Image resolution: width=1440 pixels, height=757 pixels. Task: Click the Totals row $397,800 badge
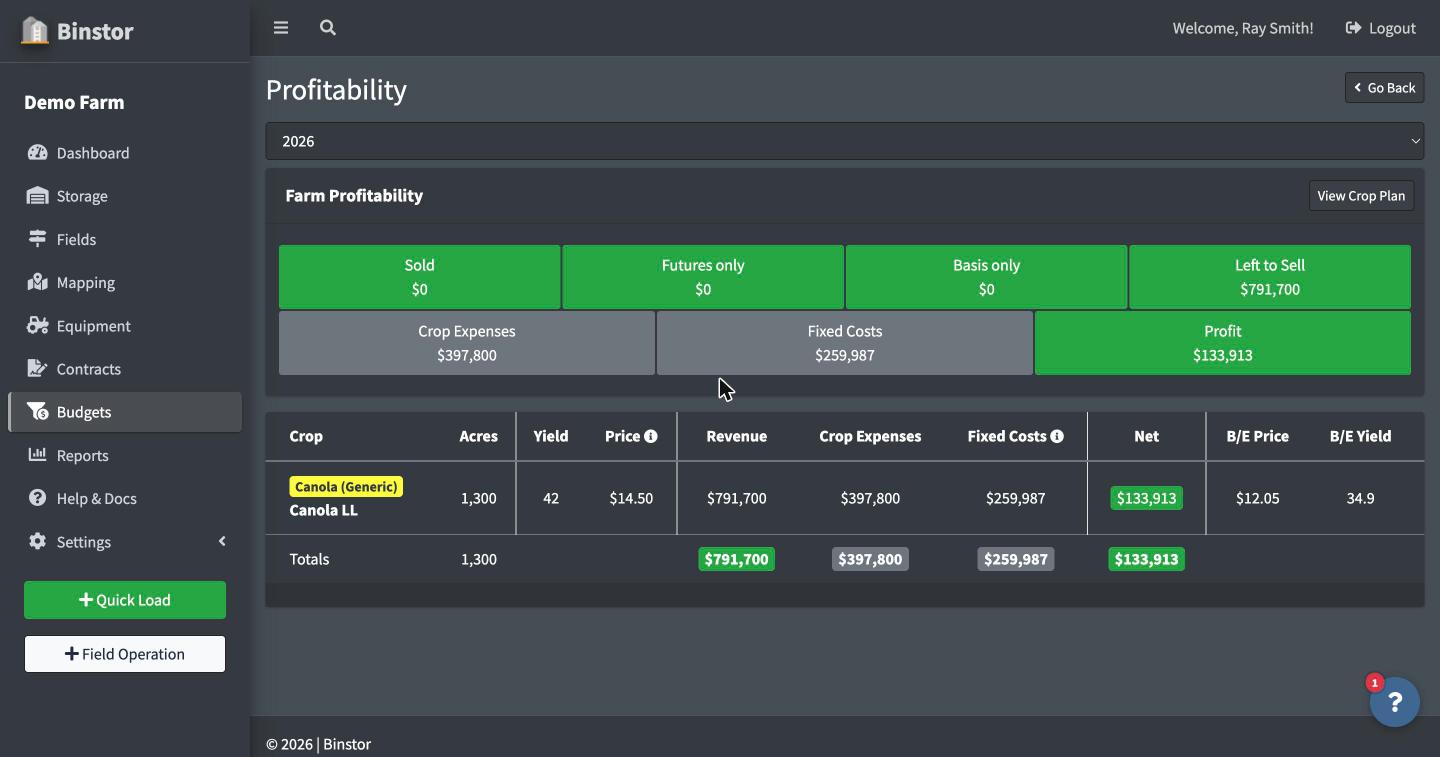pos(870,559)
